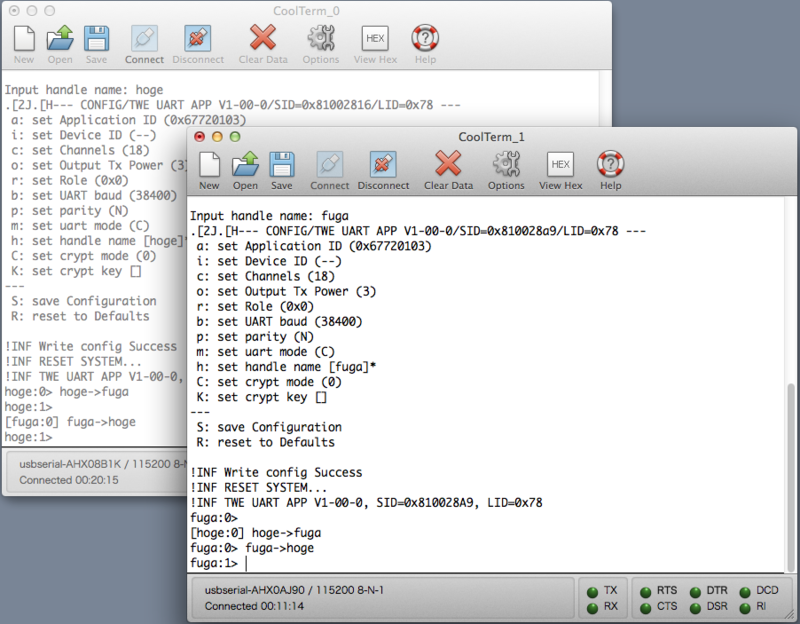Click Connect icon in CoolTerm_0 window
The height and width of the screenshot is (624, 800).
(x=144, y=38)
